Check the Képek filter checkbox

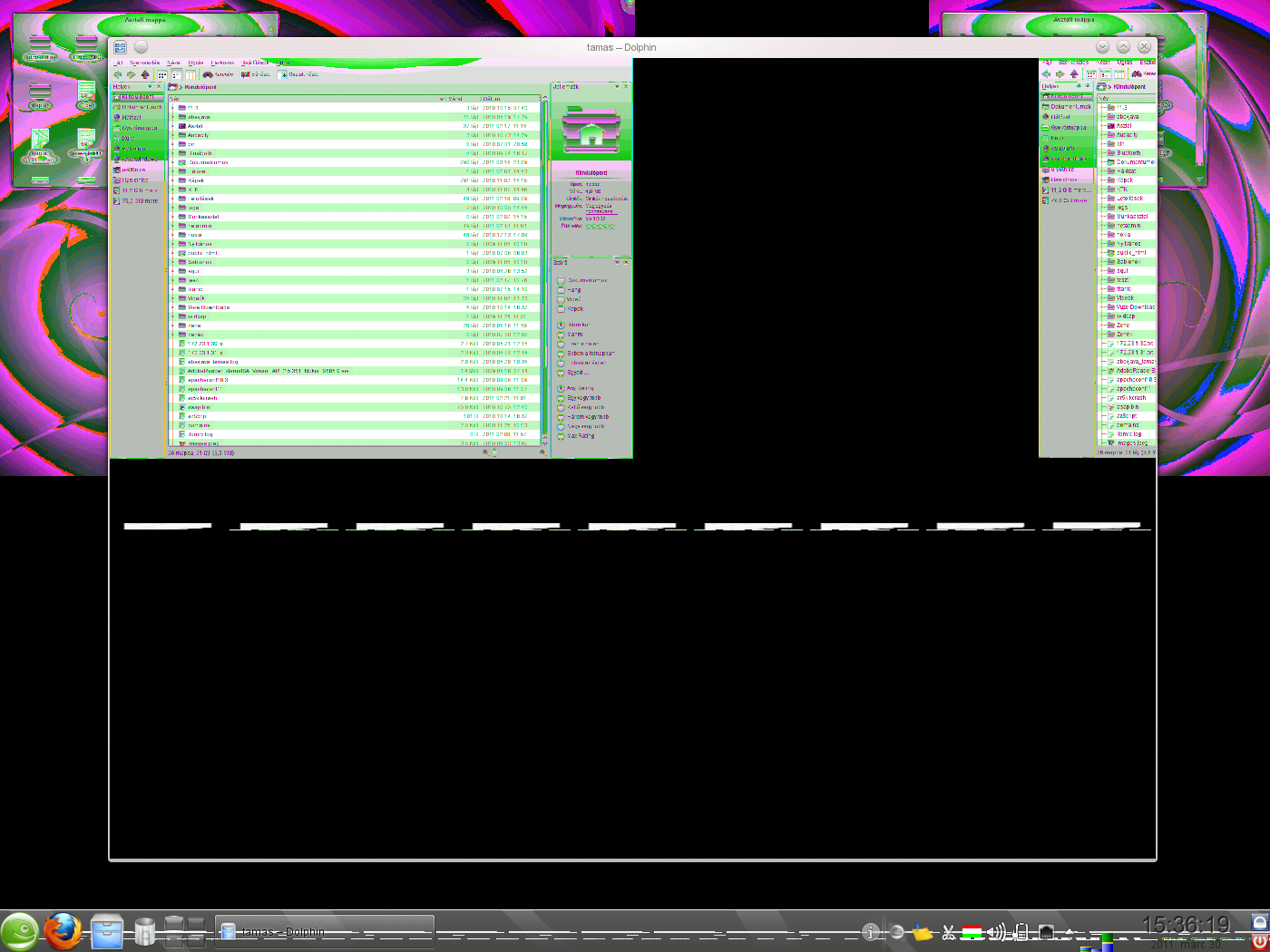[x=561, y=308]
